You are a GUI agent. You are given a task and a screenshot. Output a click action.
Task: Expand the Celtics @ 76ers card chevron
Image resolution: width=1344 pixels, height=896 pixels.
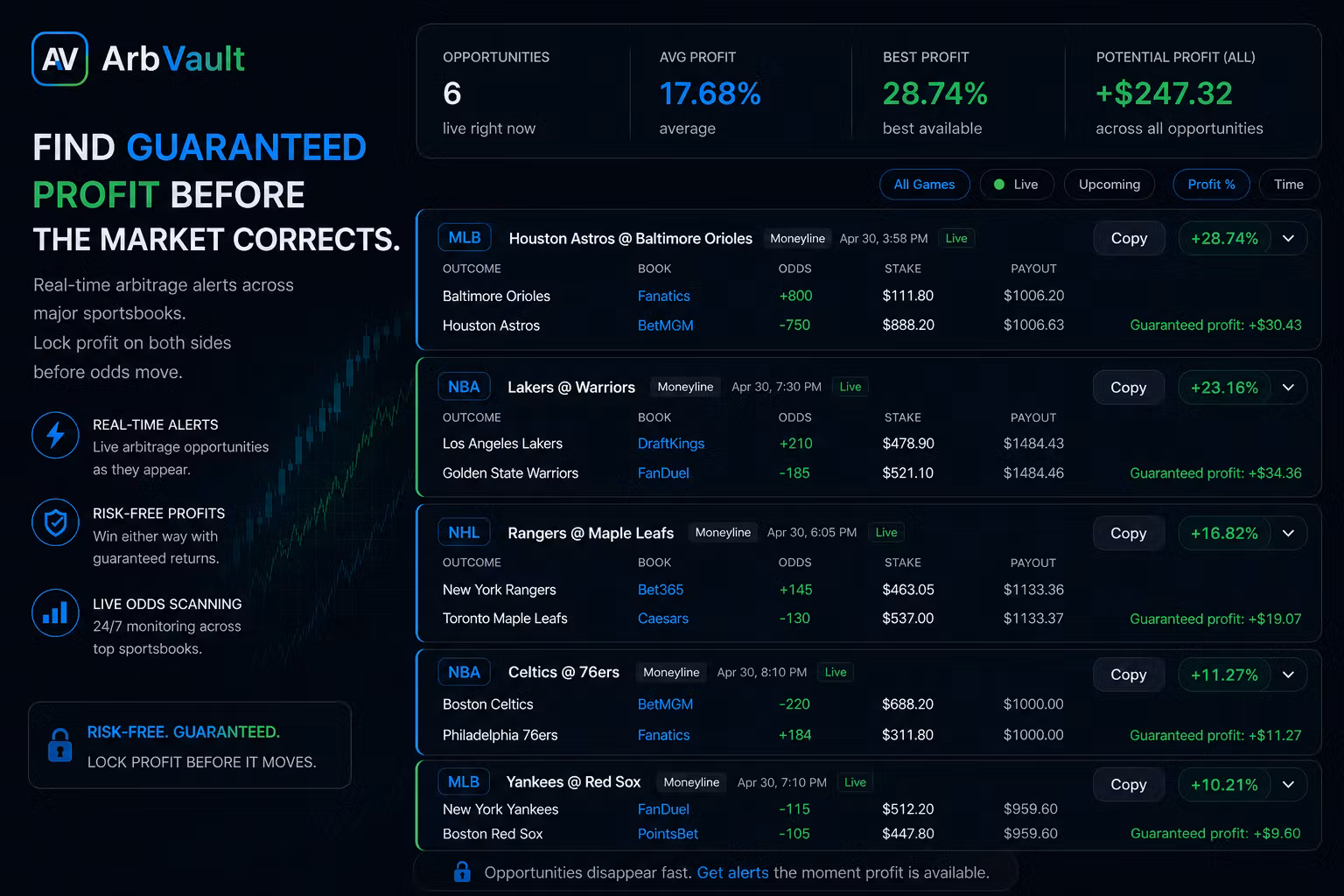tap(1288, 675)
